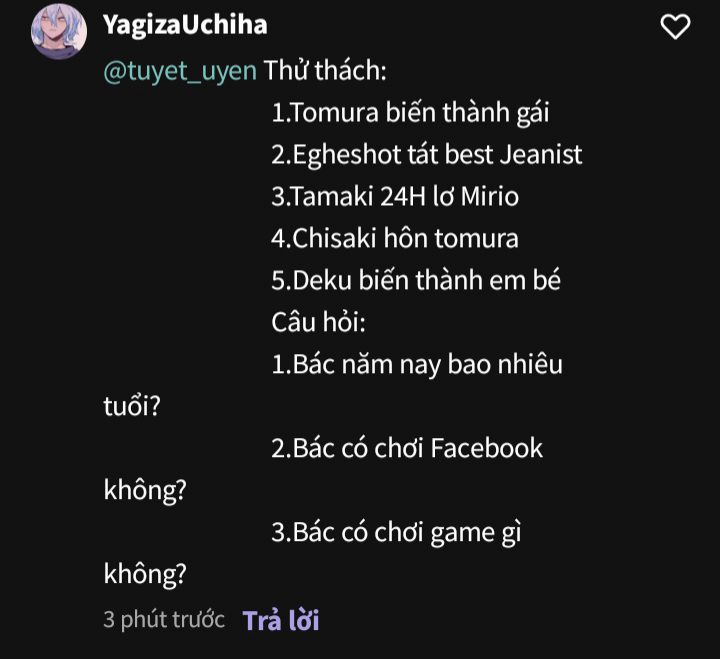Image resolution: width=720 pixels, height=659 pixels.
Task: Select line "5.Deku biến thành em bé"
Action: (x=416, y=281)
